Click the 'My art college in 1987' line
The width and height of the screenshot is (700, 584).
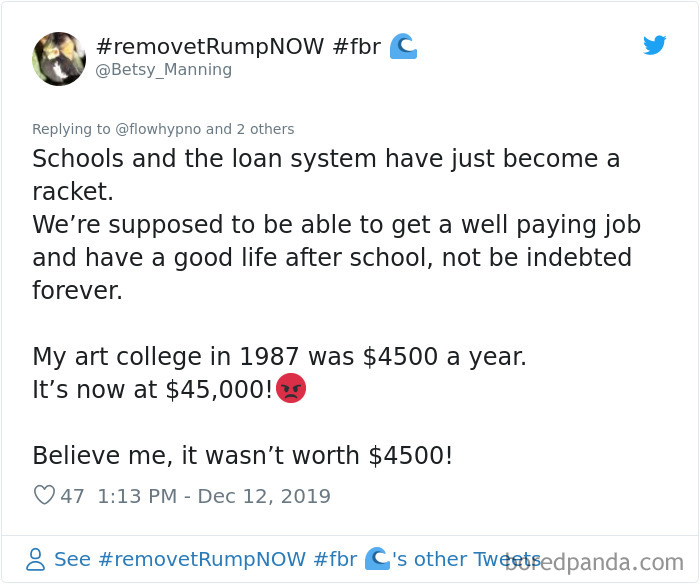pyautogui.click(x=279, y=356)
